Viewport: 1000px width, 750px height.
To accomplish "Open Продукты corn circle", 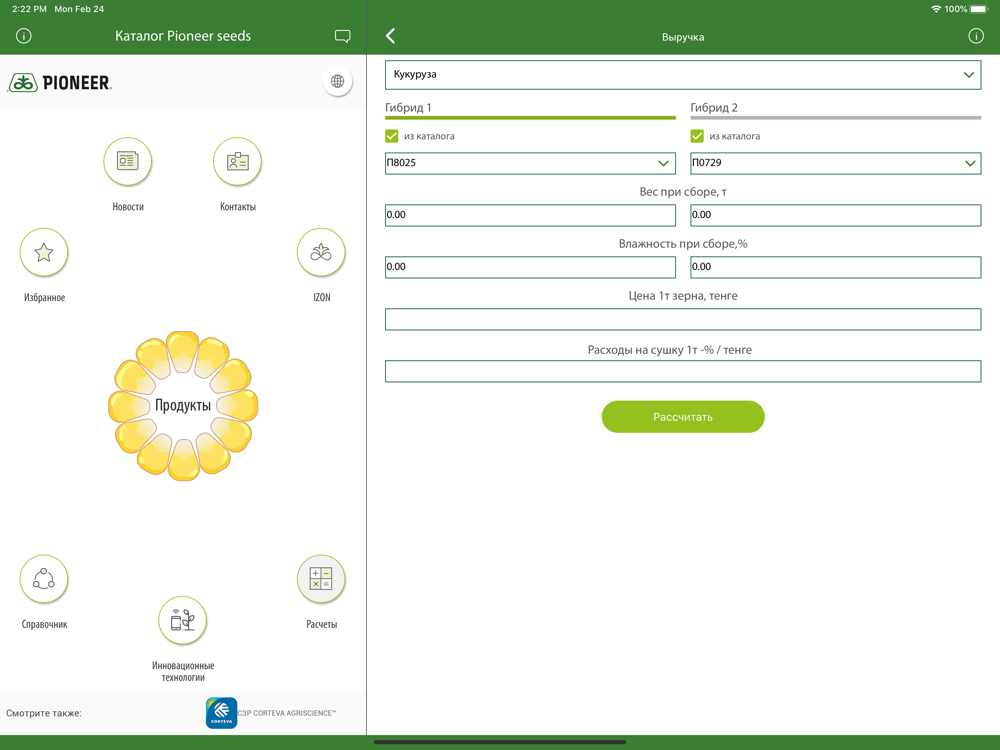I will click(x=183, y=405).
